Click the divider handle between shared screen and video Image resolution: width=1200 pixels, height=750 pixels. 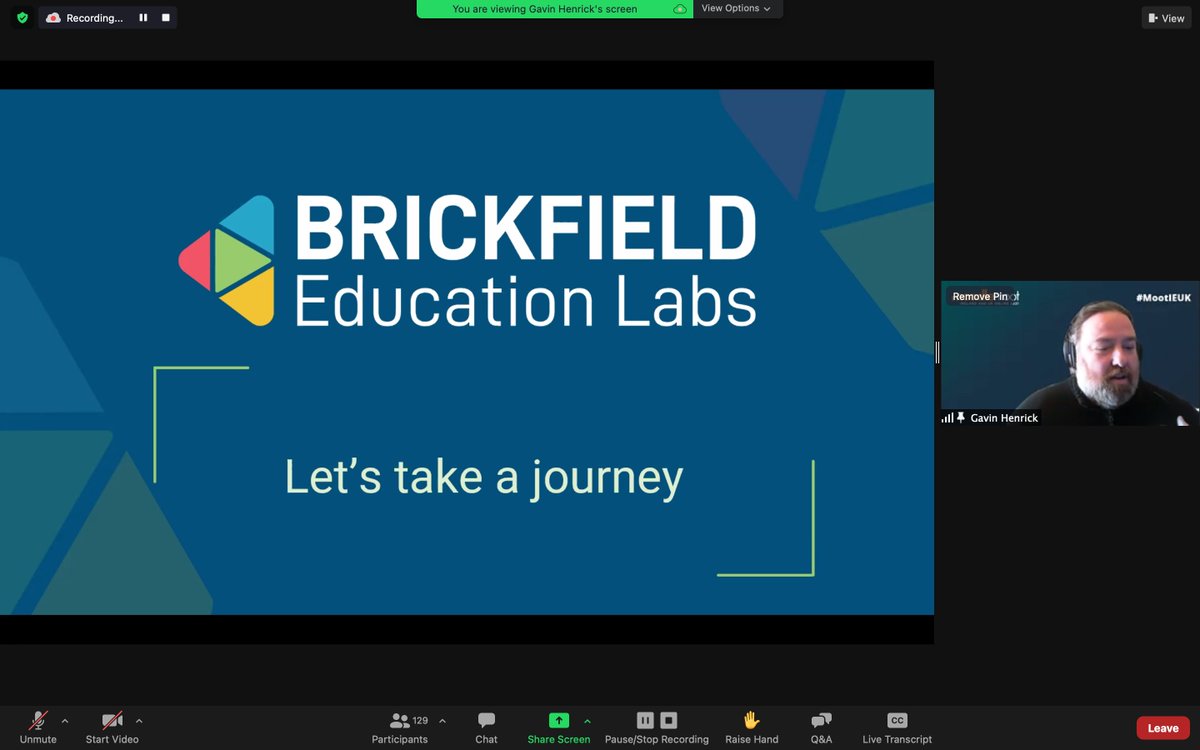[x=937, y=352]
